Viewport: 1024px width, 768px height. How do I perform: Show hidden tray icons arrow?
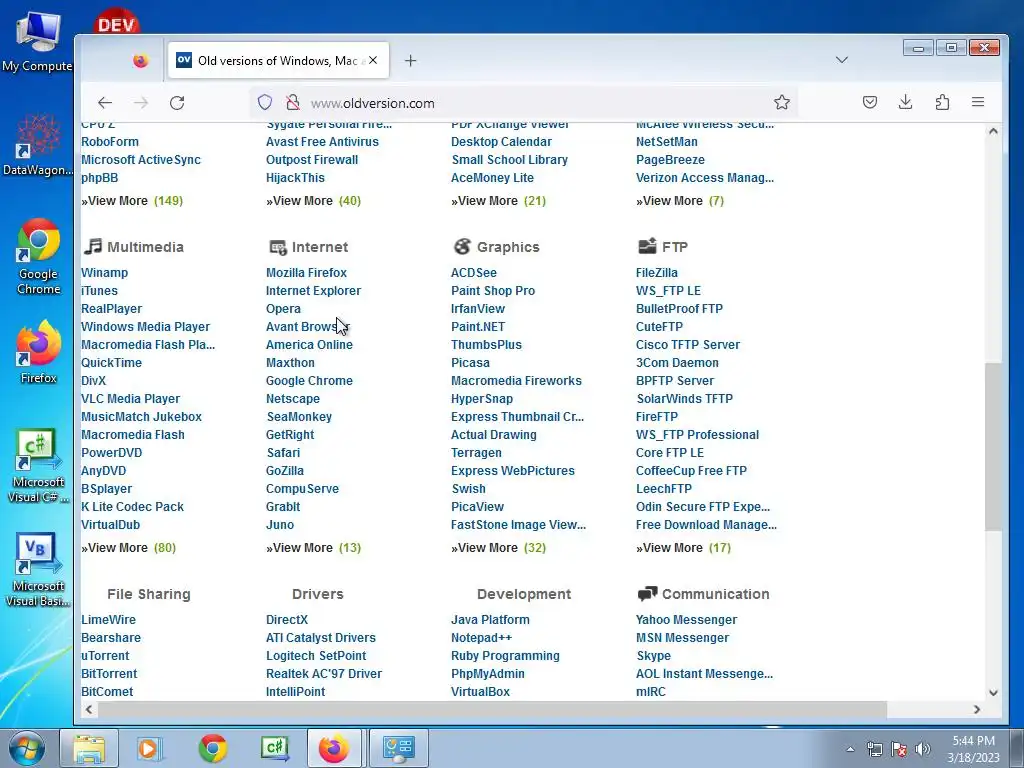[x=850, y=749]
